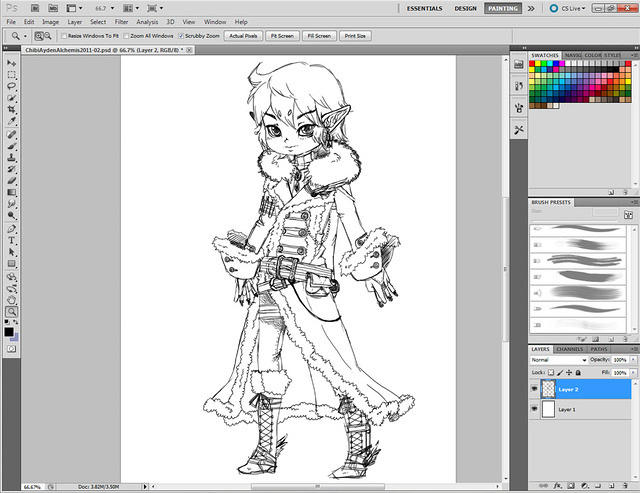Select the Hand tool
The height and width of the screenshot is (493, 640).
point(11,300)
